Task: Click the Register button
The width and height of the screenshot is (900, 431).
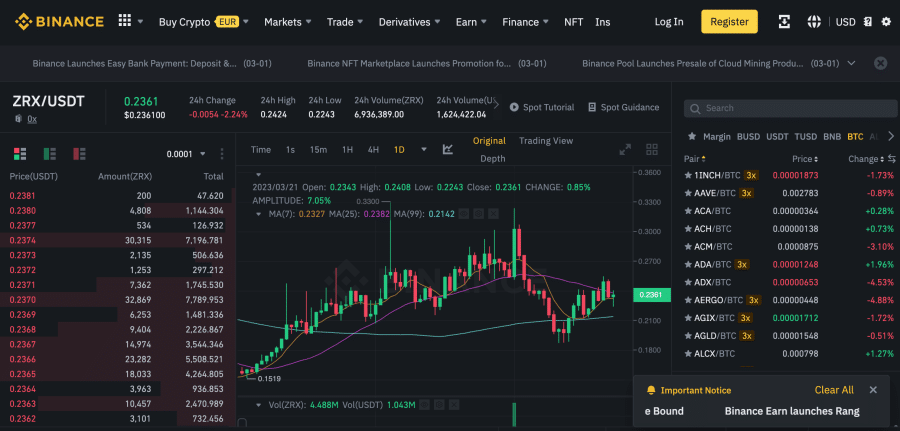Action: [729, 22]
